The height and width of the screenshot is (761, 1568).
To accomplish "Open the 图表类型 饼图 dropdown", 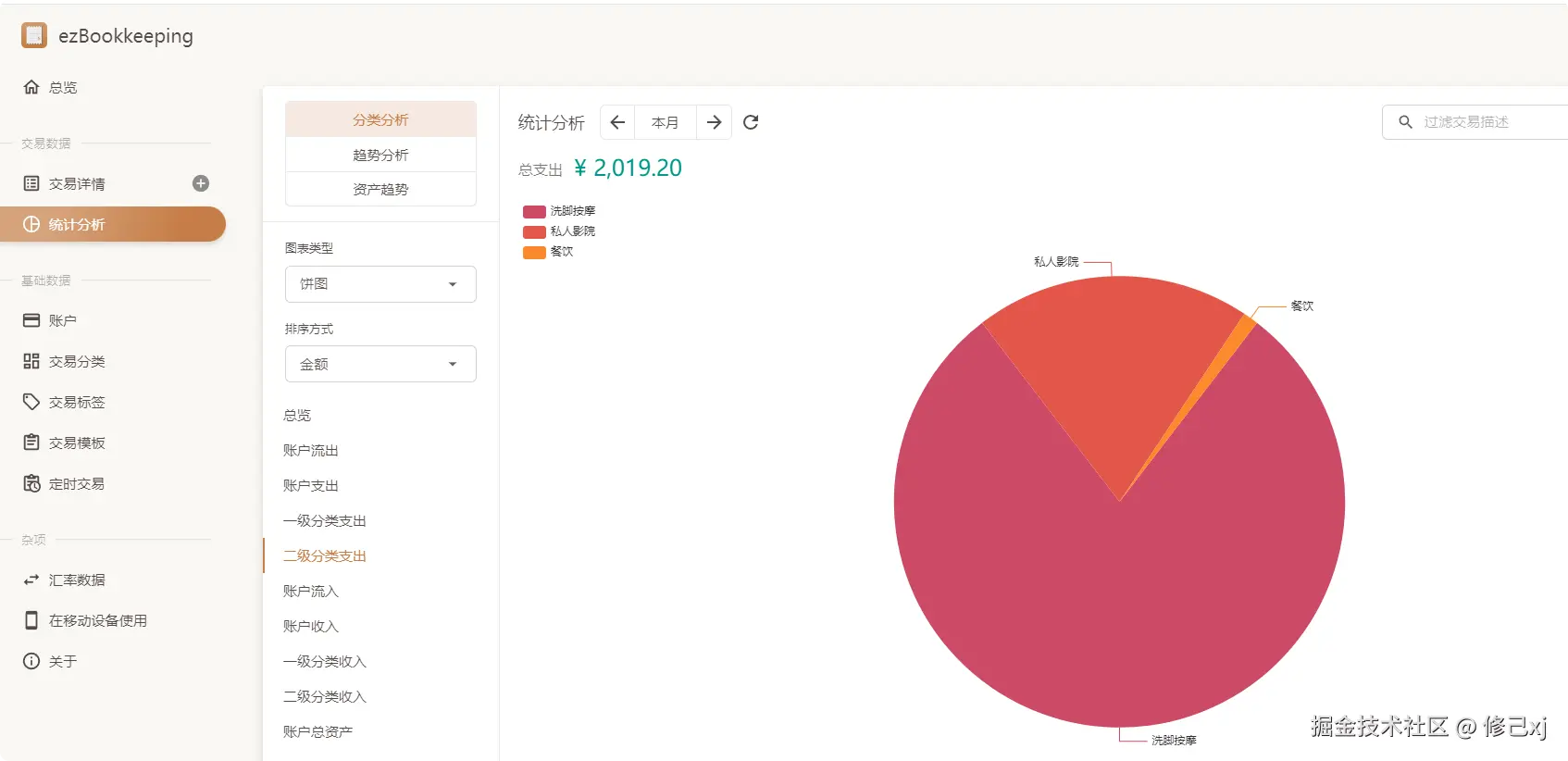I will (x=380, y=284).
